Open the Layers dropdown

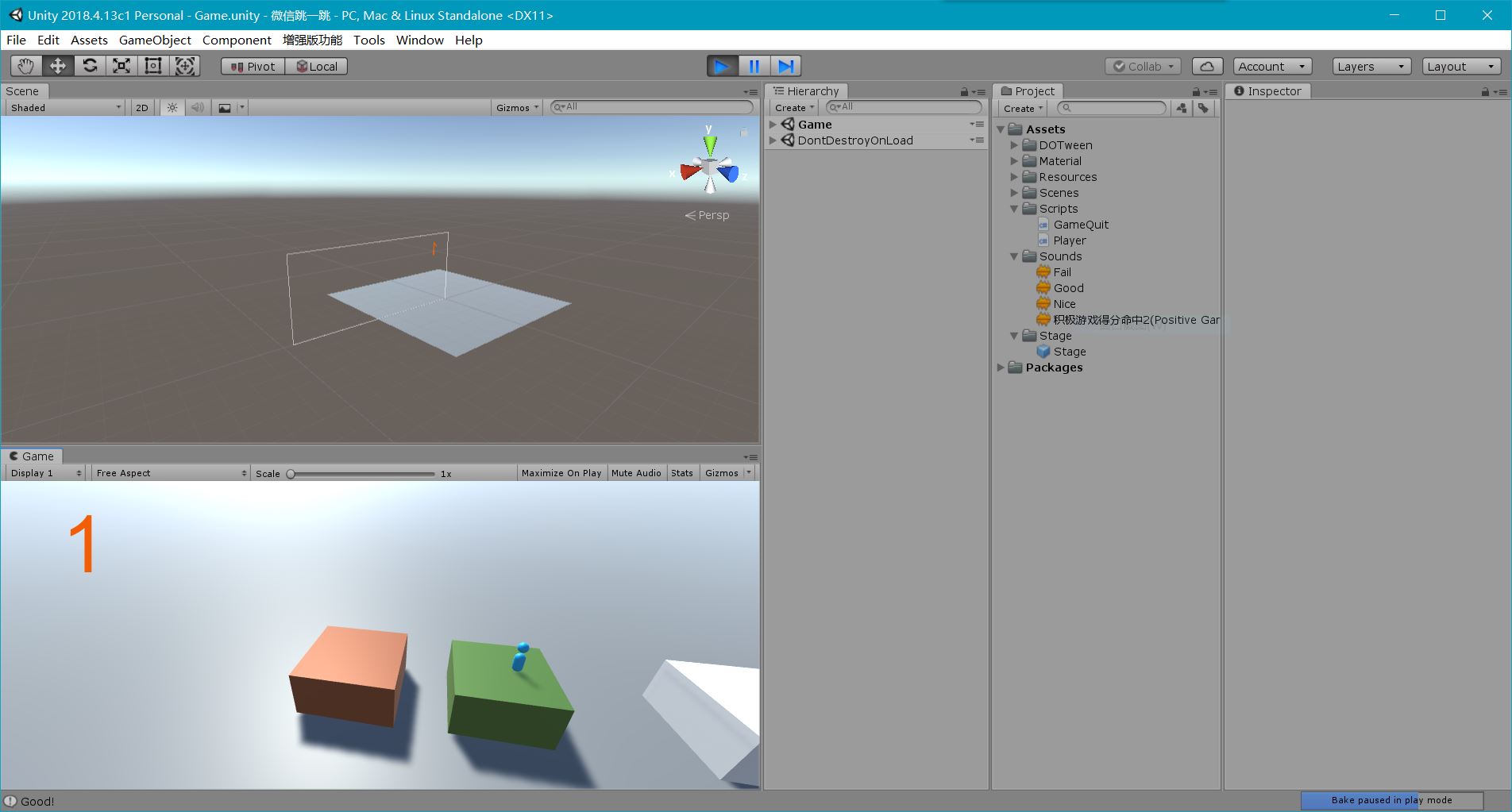[x=1371, y=67]
